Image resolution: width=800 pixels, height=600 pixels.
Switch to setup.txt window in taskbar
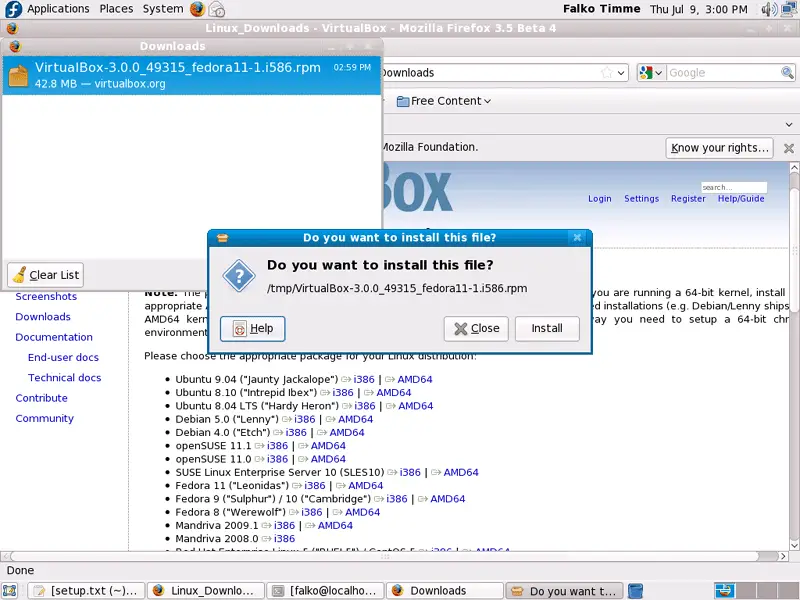pyautogui.click(x=86, y=591)
